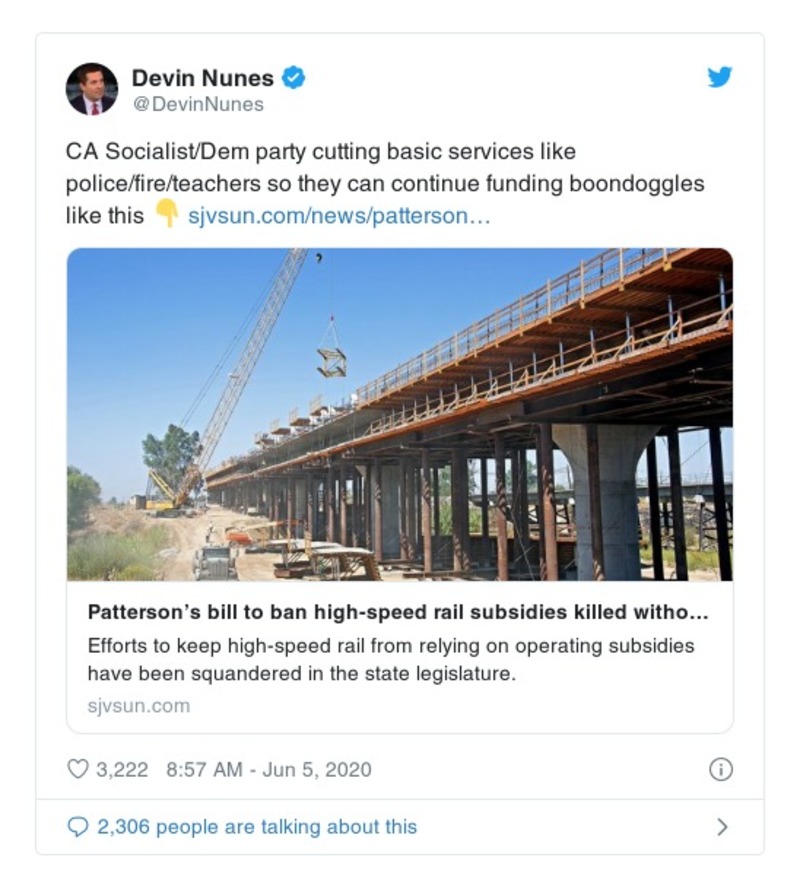
Task: Open the @DevinNunes handle
Action: click(x=198, y=104)
